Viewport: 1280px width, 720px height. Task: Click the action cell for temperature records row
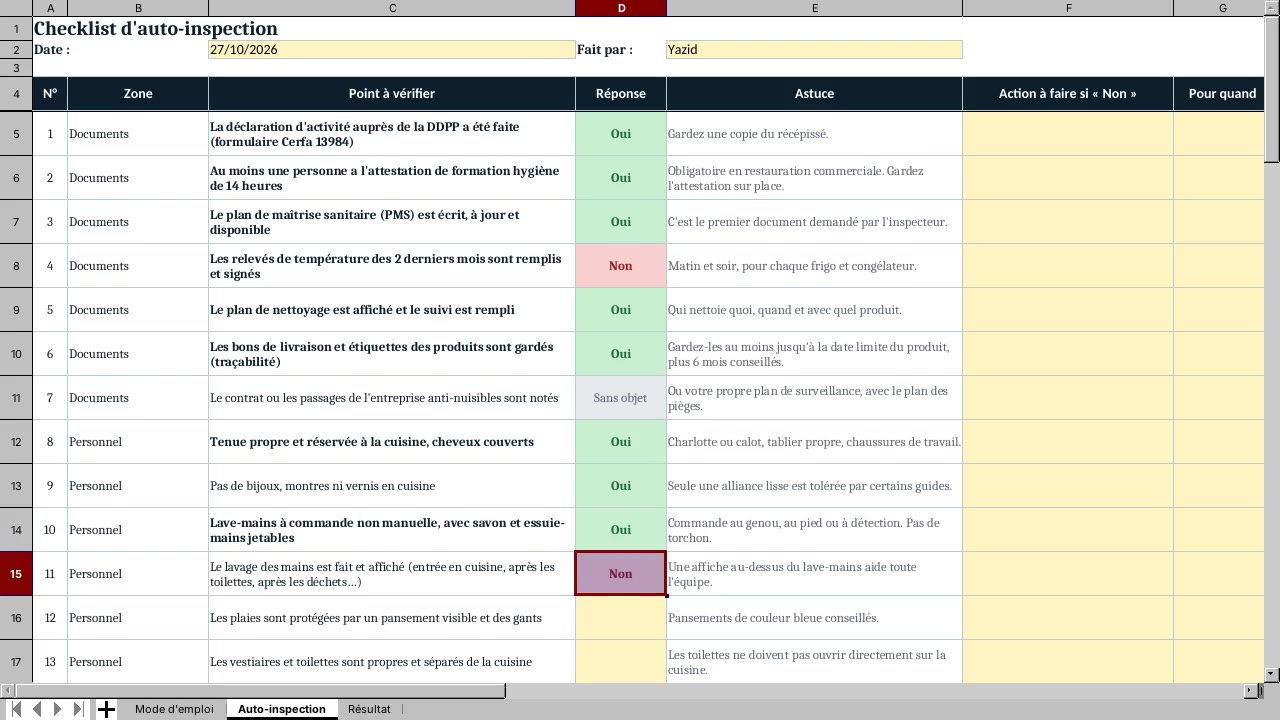[1068, 266]
